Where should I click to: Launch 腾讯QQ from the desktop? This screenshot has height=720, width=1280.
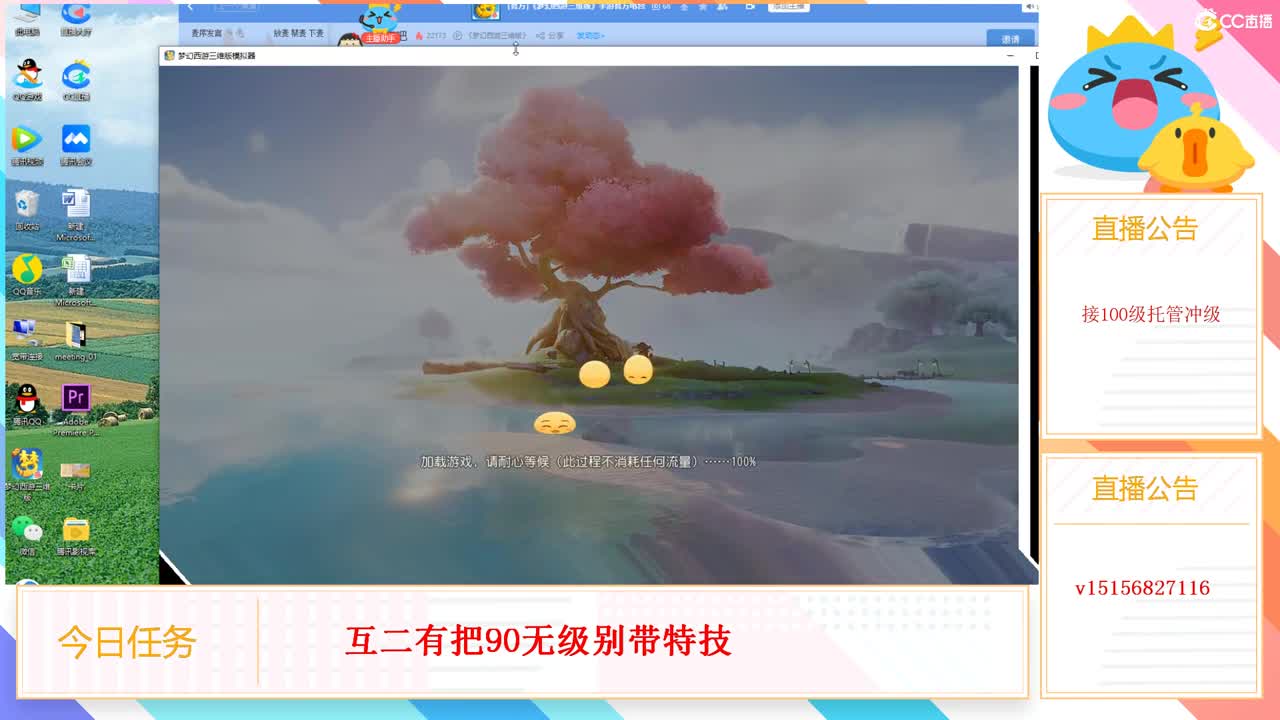[27, 403]
